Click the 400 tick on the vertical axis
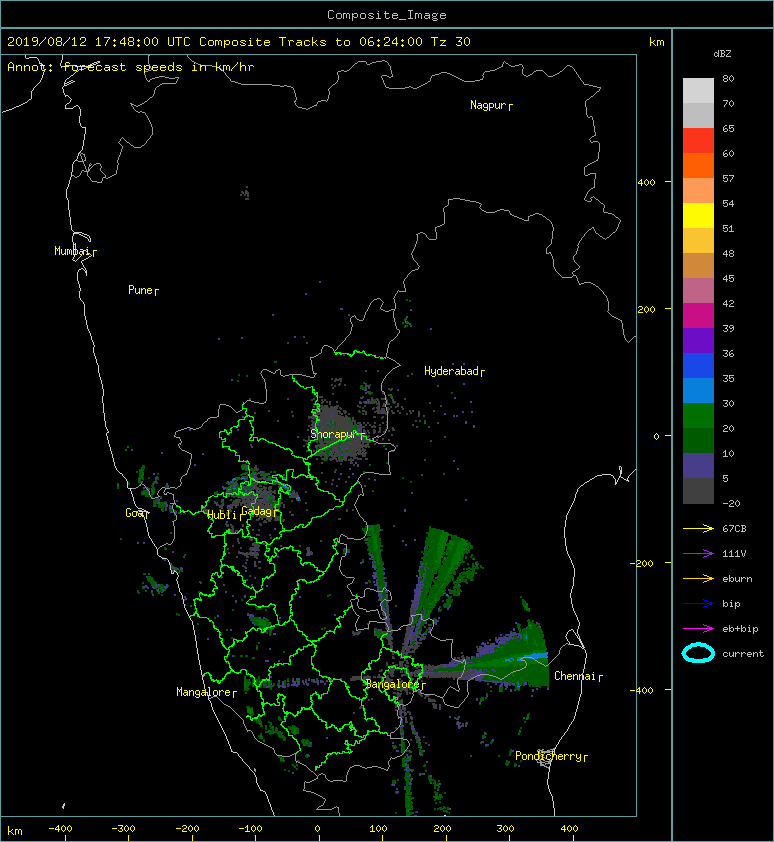 646,183
